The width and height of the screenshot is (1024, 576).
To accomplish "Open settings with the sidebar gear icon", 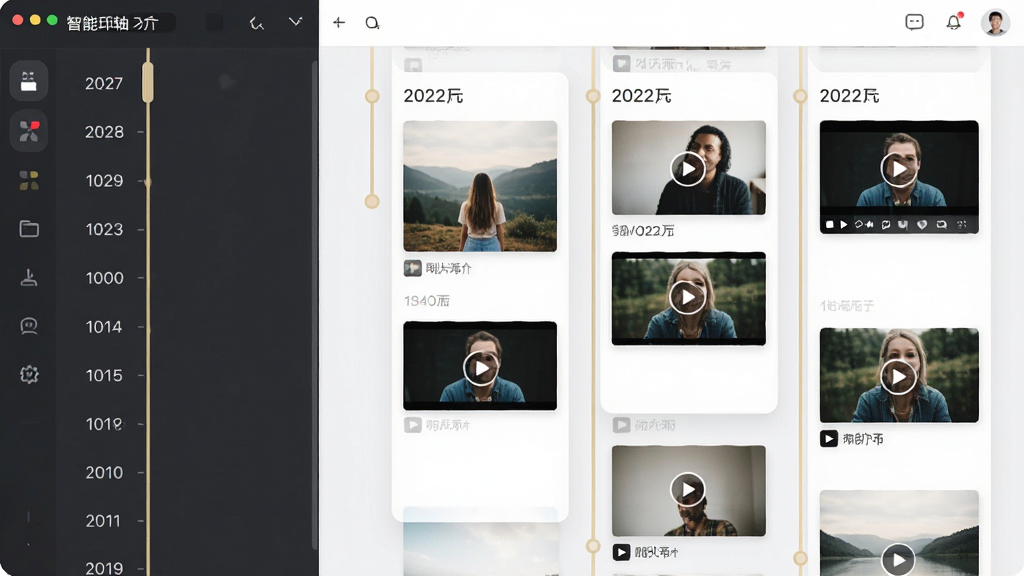I will (x=29, y=374).
